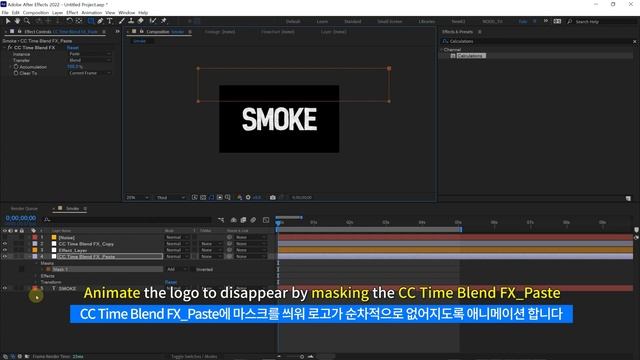Select the Rotation tool in toolbar
The height and width of the screenshot is (360, 640).
[69, 21]
